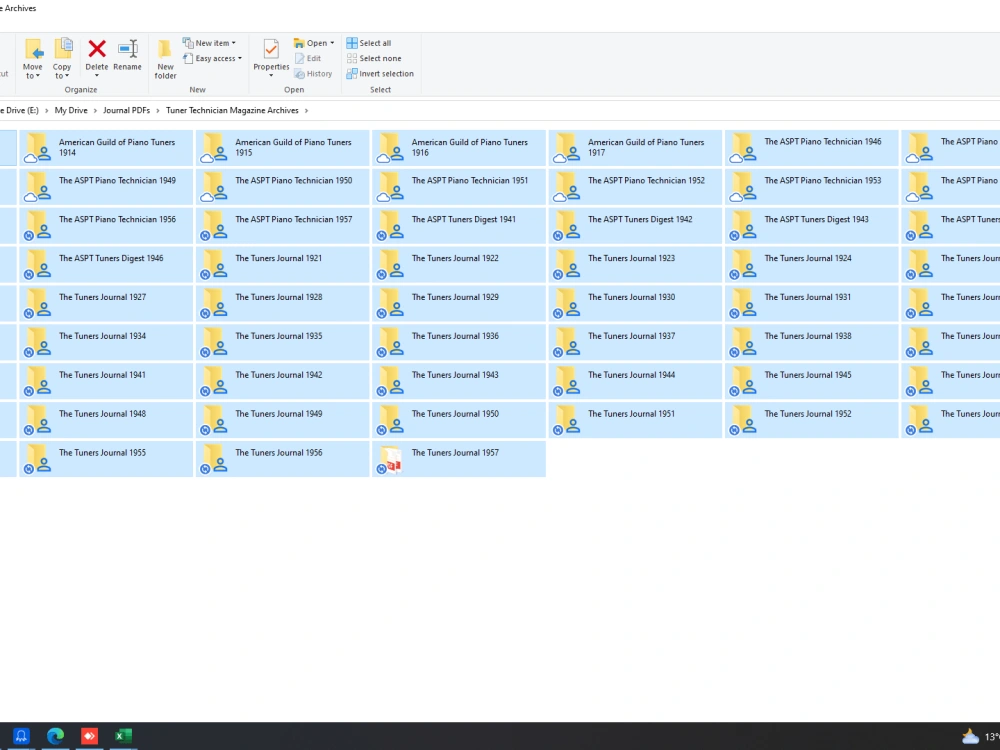This screenshot has width=1000, height=750.
Task: Click The Tuners Journal 1938 name
Action: pos(807,336)
